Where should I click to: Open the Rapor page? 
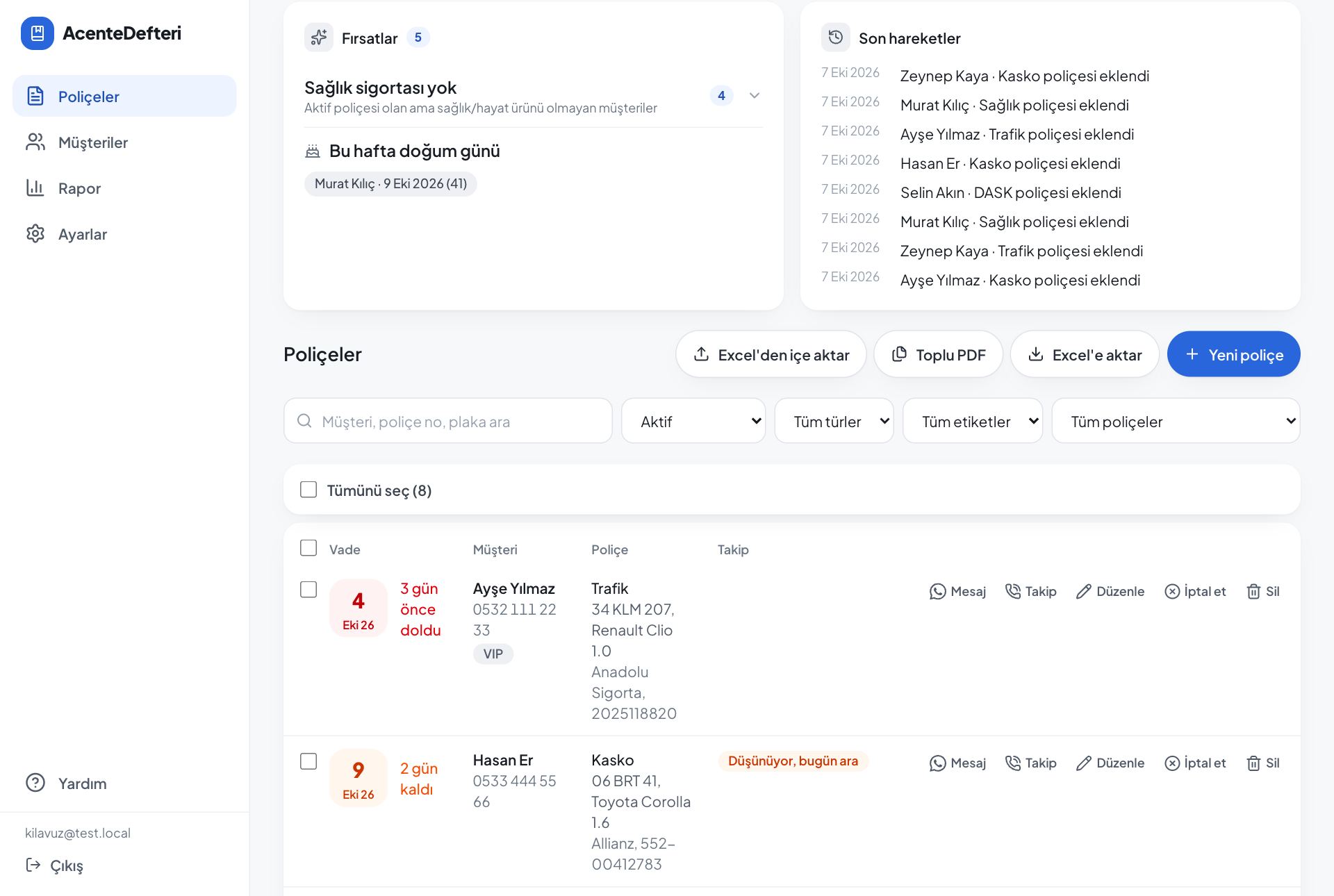124,188
